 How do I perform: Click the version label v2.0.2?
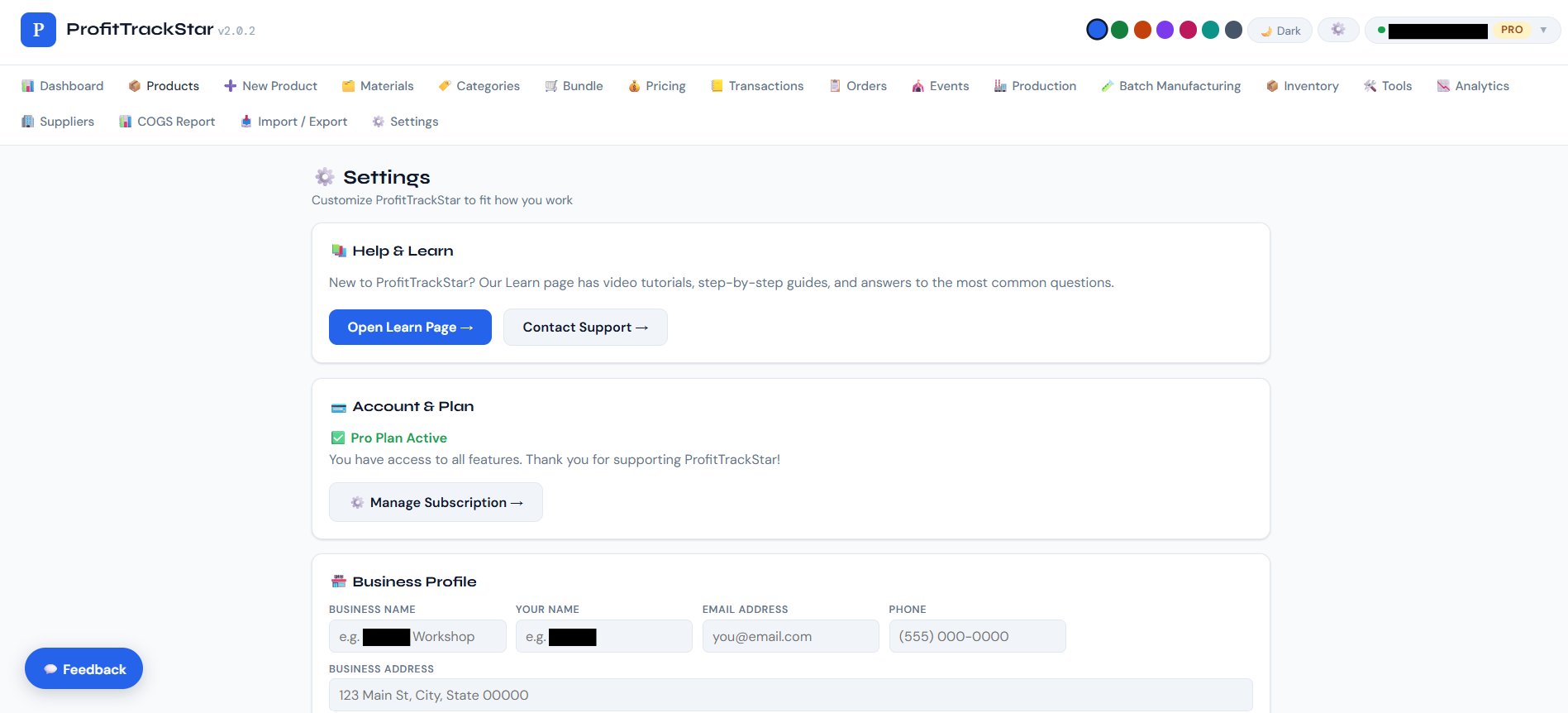236,31
